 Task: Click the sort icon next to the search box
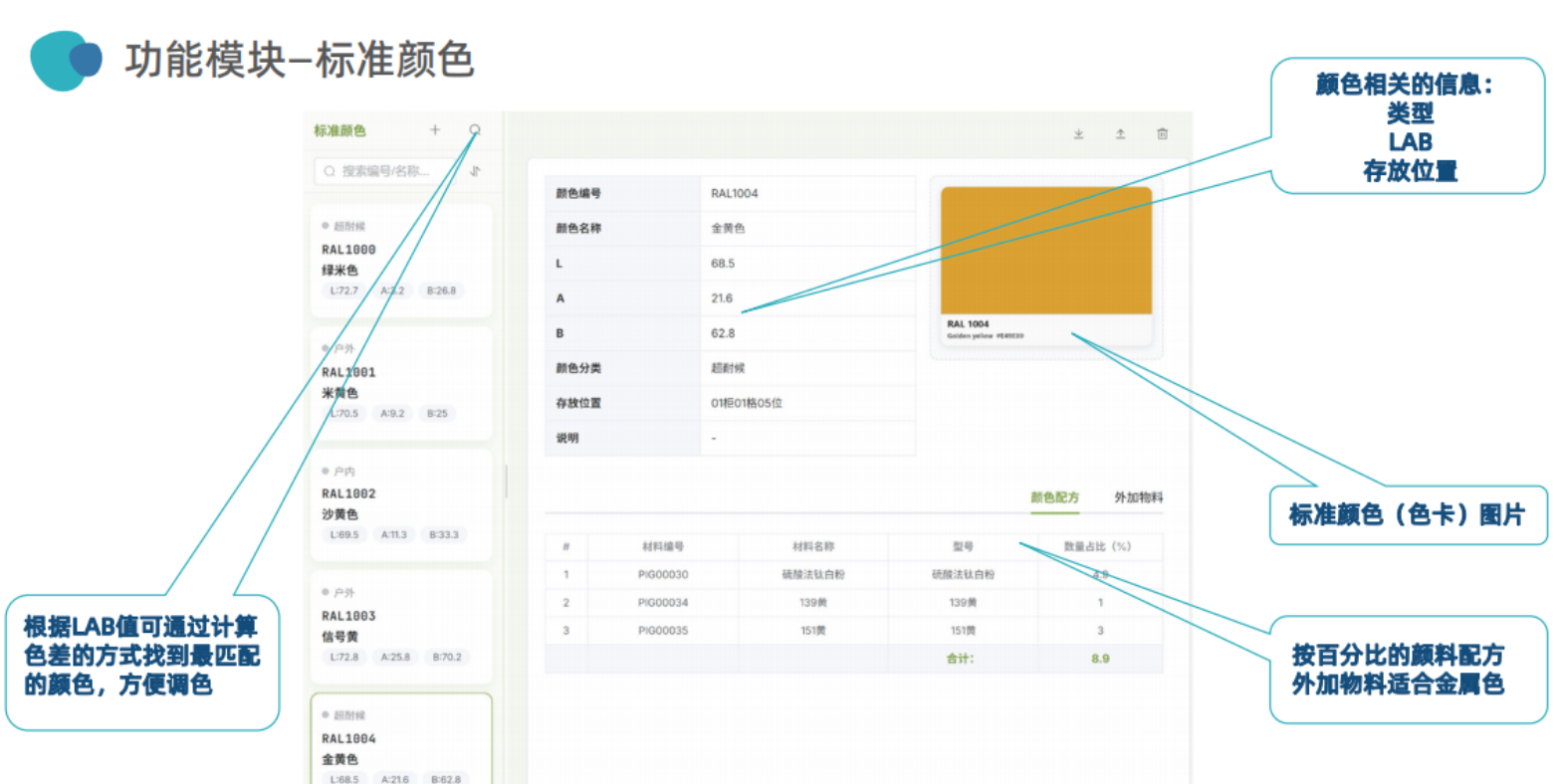point(476,171)
